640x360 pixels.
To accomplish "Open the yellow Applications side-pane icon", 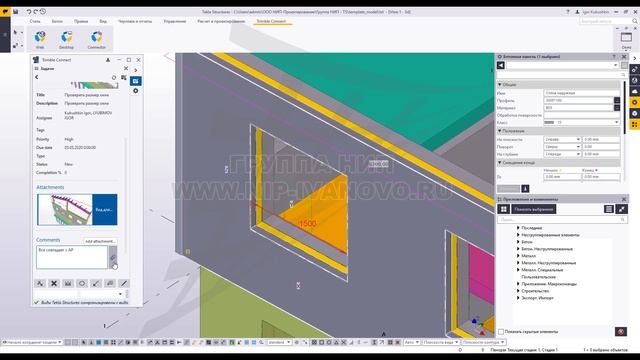I will (x=635, y=124).
